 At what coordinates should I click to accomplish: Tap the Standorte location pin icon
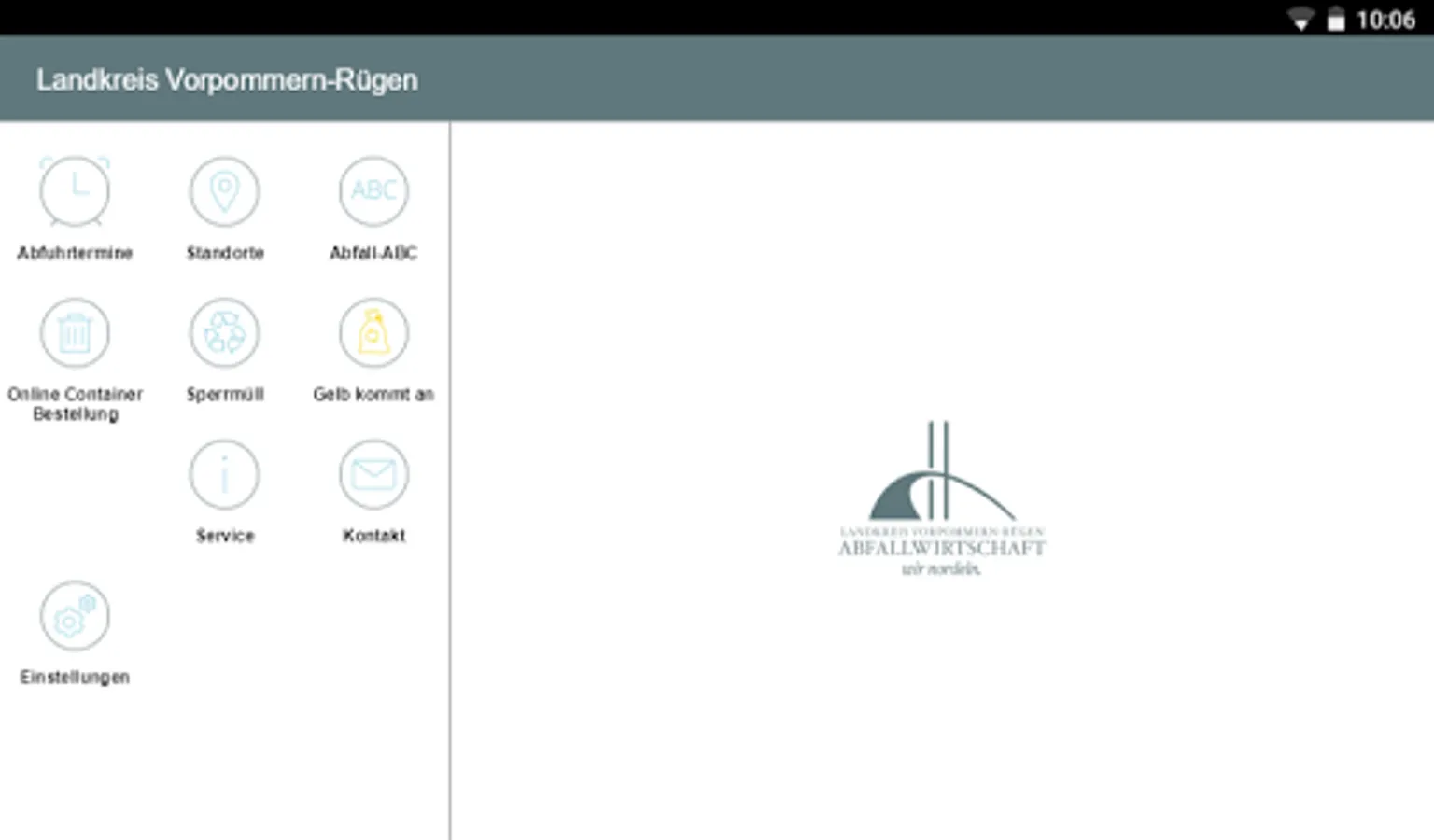point(224,191)
